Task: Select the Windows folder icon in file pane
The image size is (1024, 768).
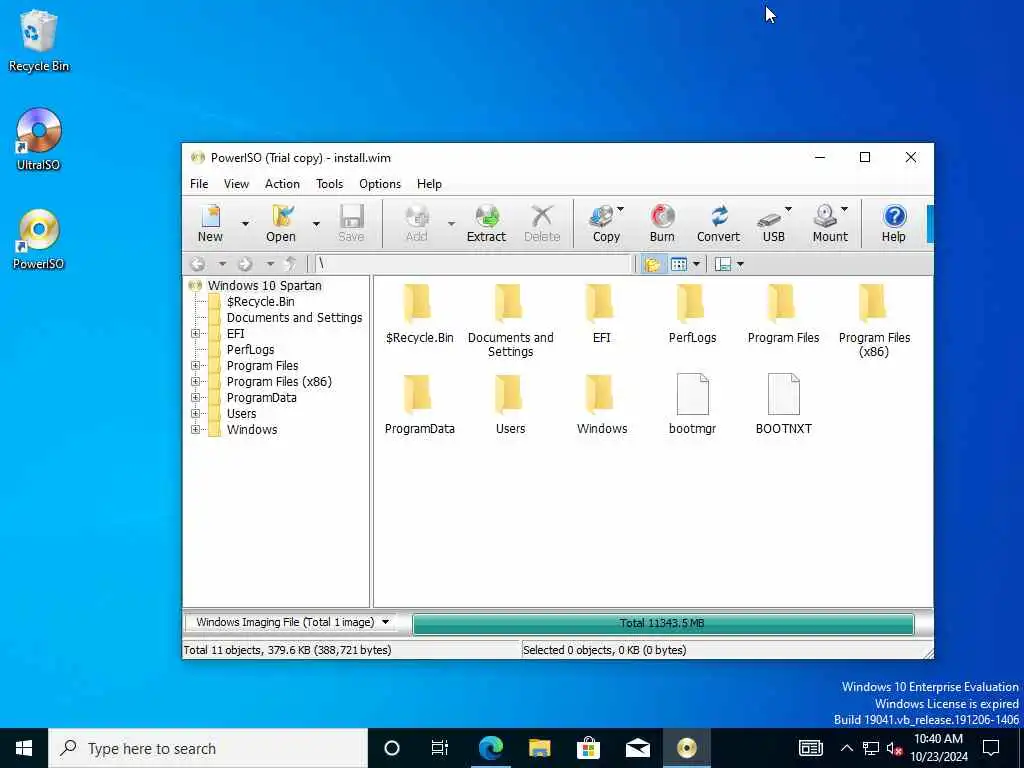Action: (x=601, y=395)
